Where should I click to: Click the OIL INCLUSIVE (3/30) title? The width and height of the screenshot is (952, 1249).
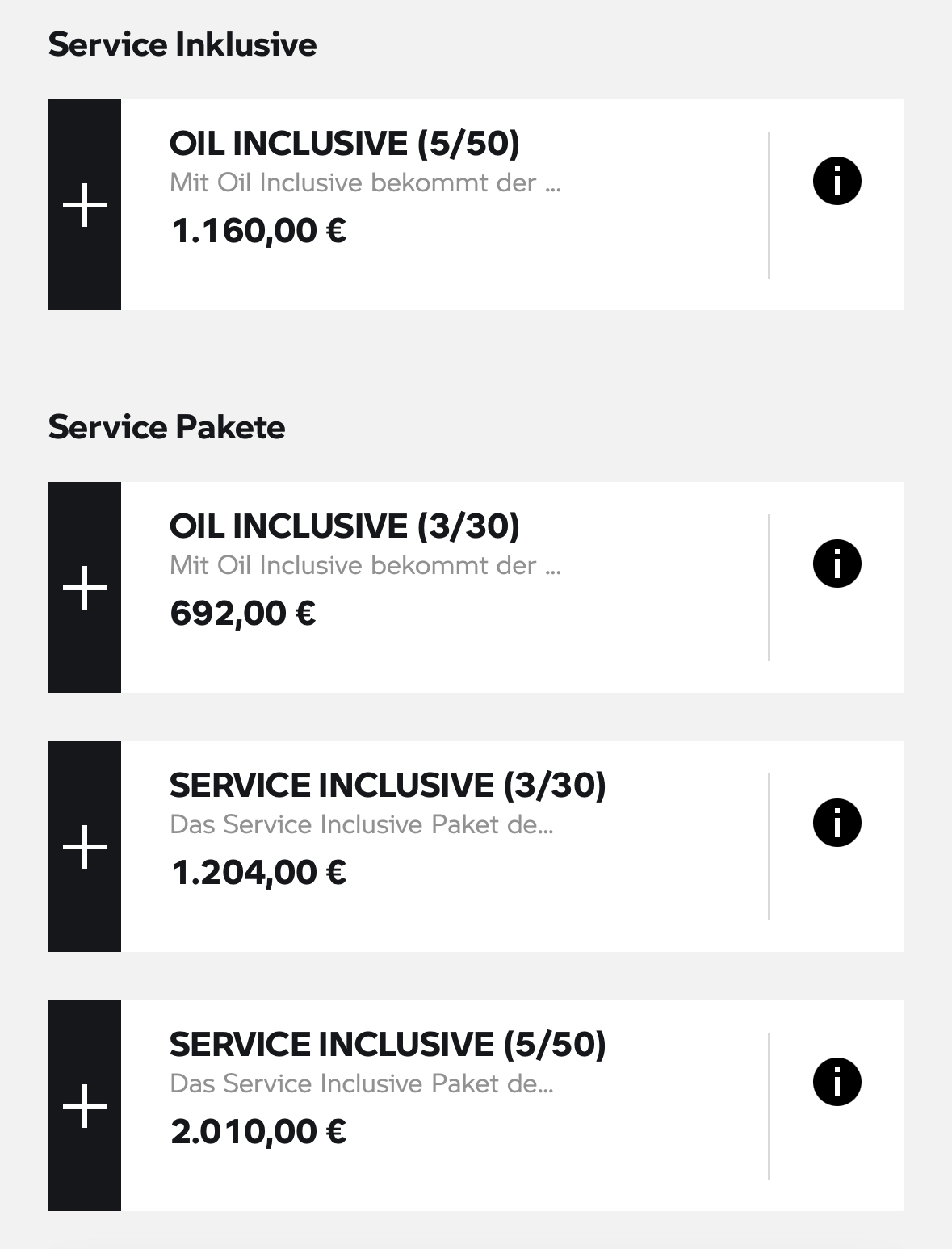pyautogui.click(x=344, y=526)
